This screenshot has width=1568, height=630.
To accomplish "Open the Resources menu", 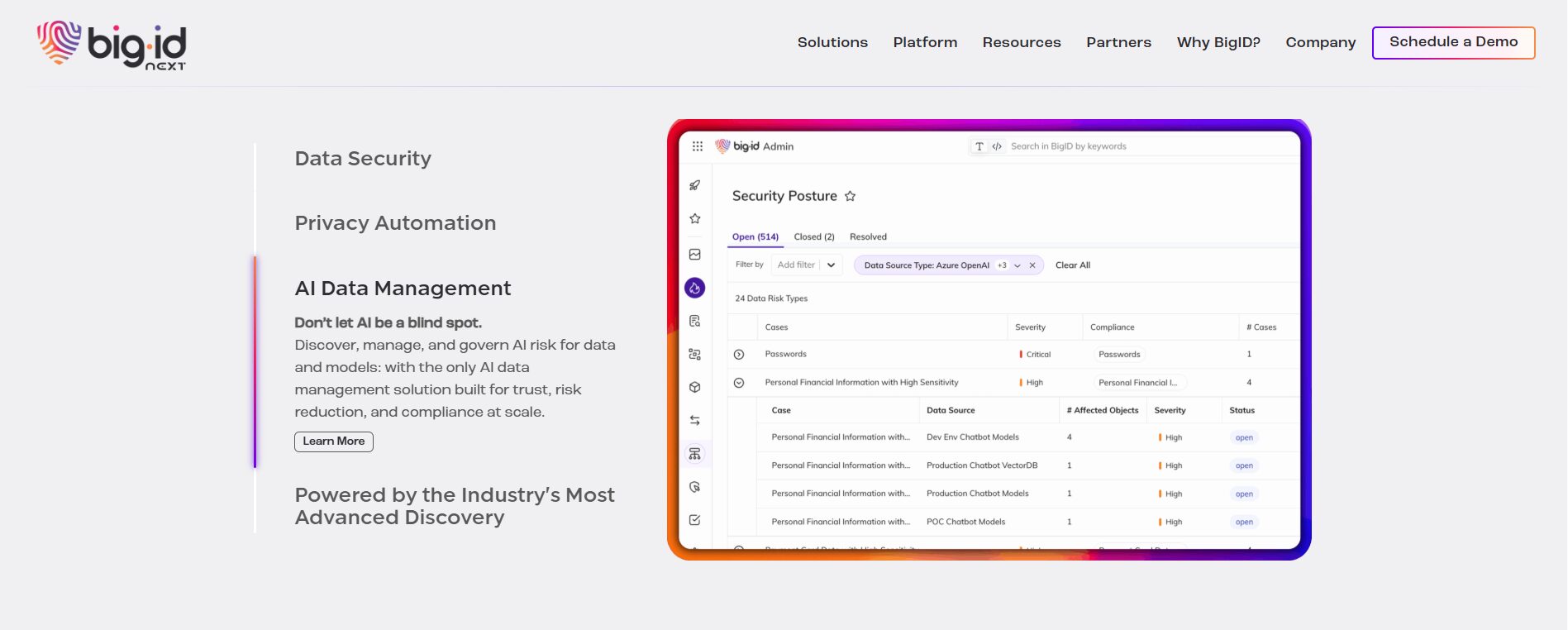I will click(1022, 42).
